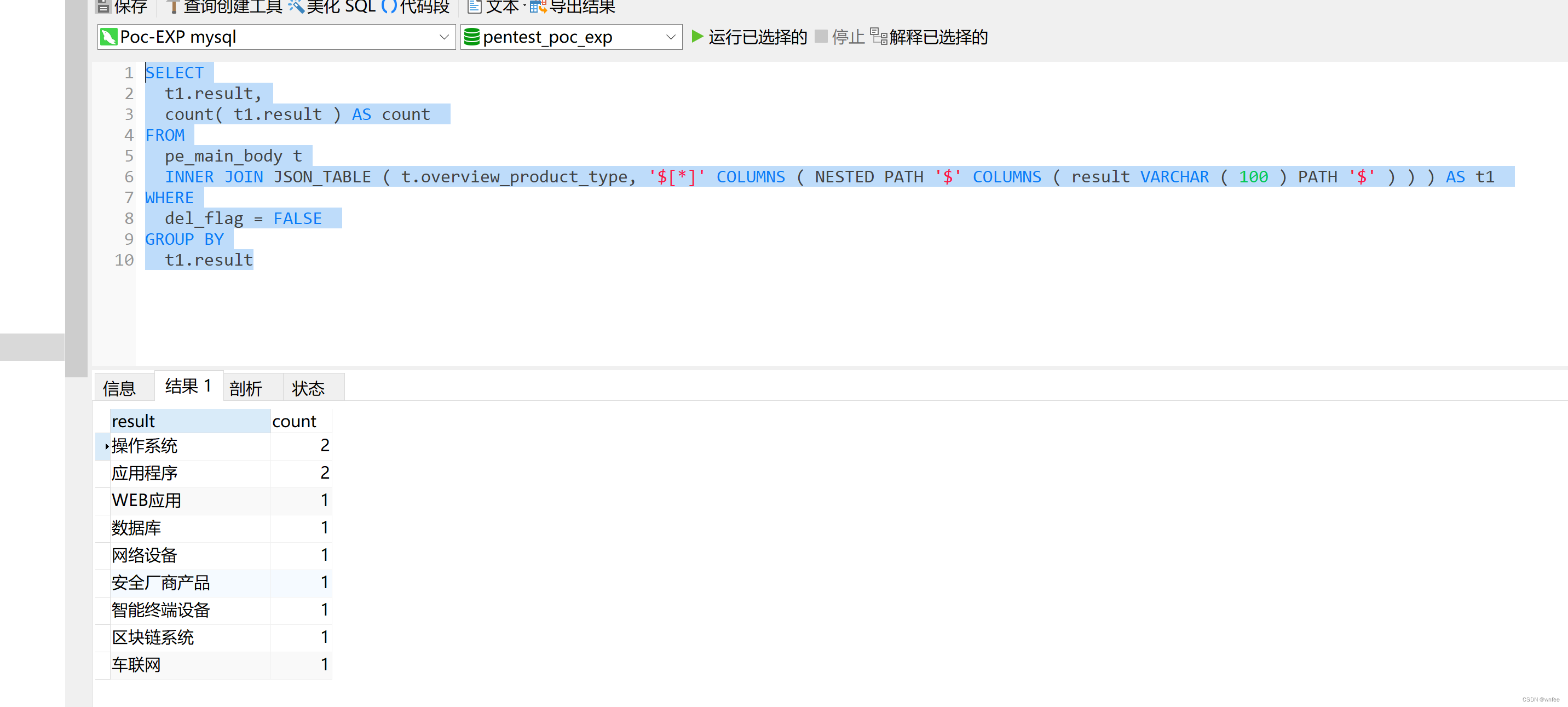Click the Save (保存) disk icon
This screenshot has width=1568, height=707.
(x=103, y=7)
